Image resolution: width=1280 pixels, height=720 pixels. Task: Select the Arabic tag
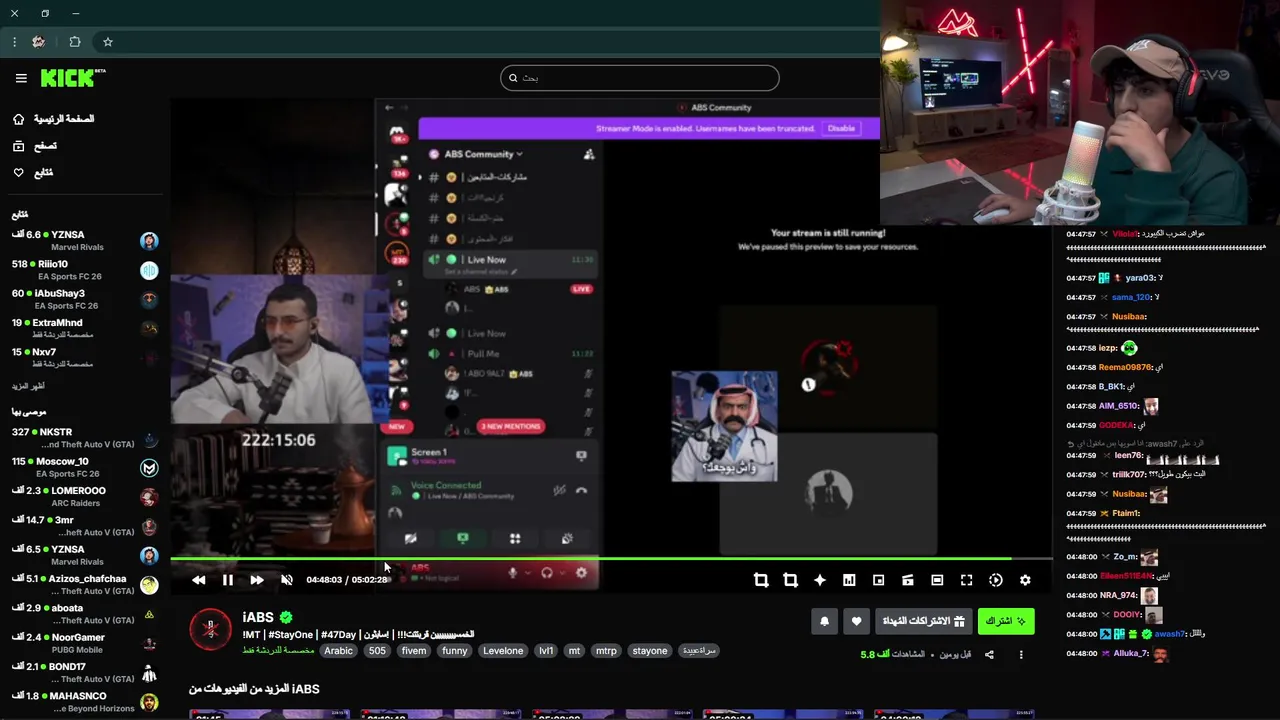tap(338, 651)
